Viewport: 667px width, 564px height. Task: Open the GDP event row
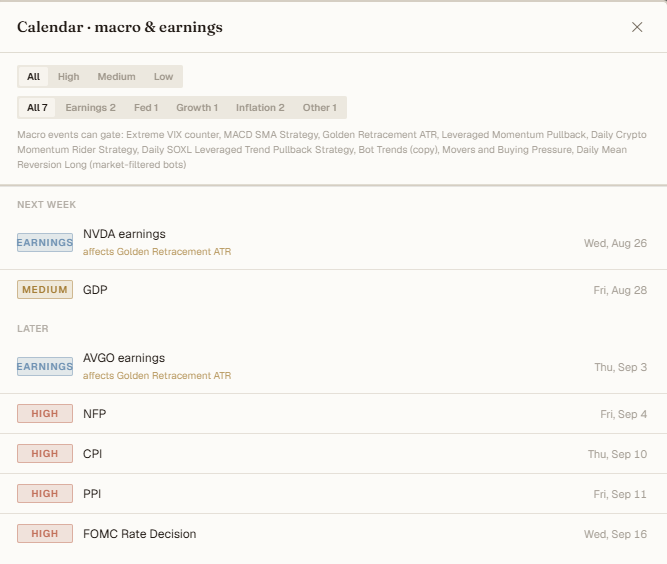[334, 290]
